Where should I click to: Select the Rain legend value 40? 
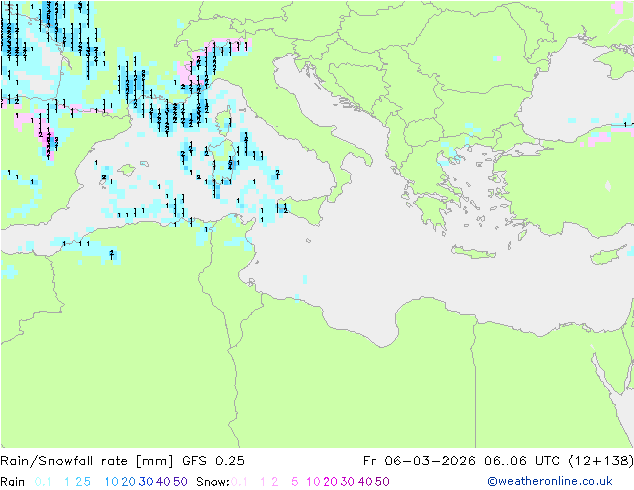pos(163,482)
